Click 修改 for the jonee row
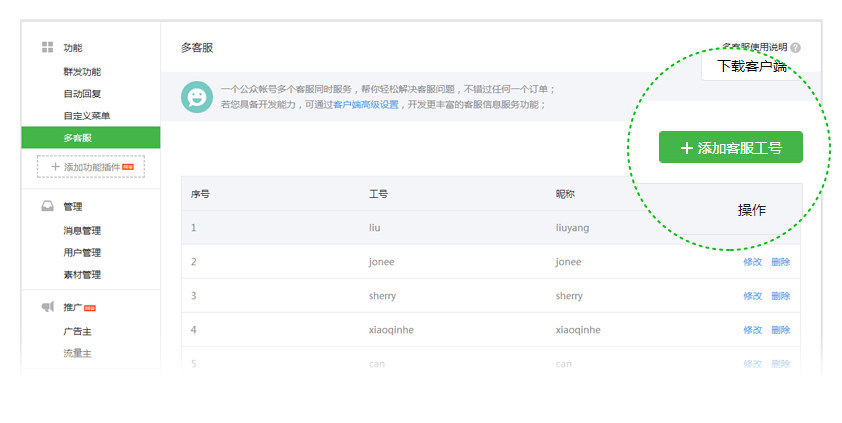Screen dimensions: 842x423 click(752, 262)
